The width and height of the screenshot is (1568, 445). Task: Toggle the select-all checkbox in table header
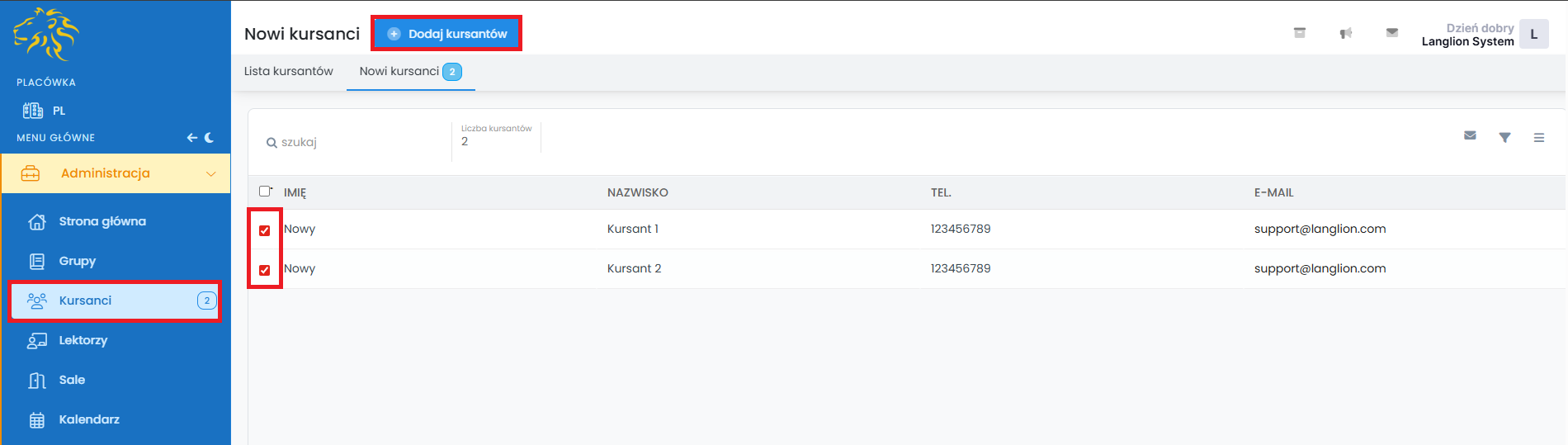click(265, 192)
